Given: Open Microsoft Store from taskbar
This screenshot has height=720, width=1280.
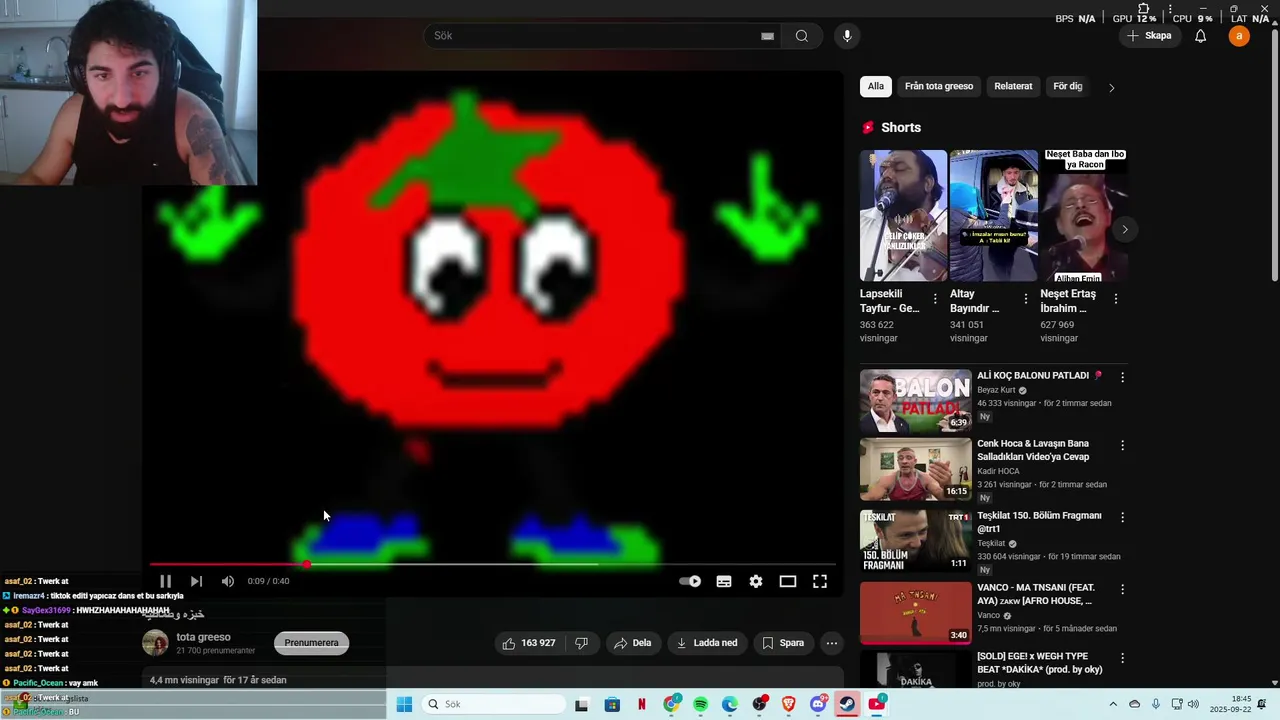Looking at the screenshot, I should pos(612,704).
